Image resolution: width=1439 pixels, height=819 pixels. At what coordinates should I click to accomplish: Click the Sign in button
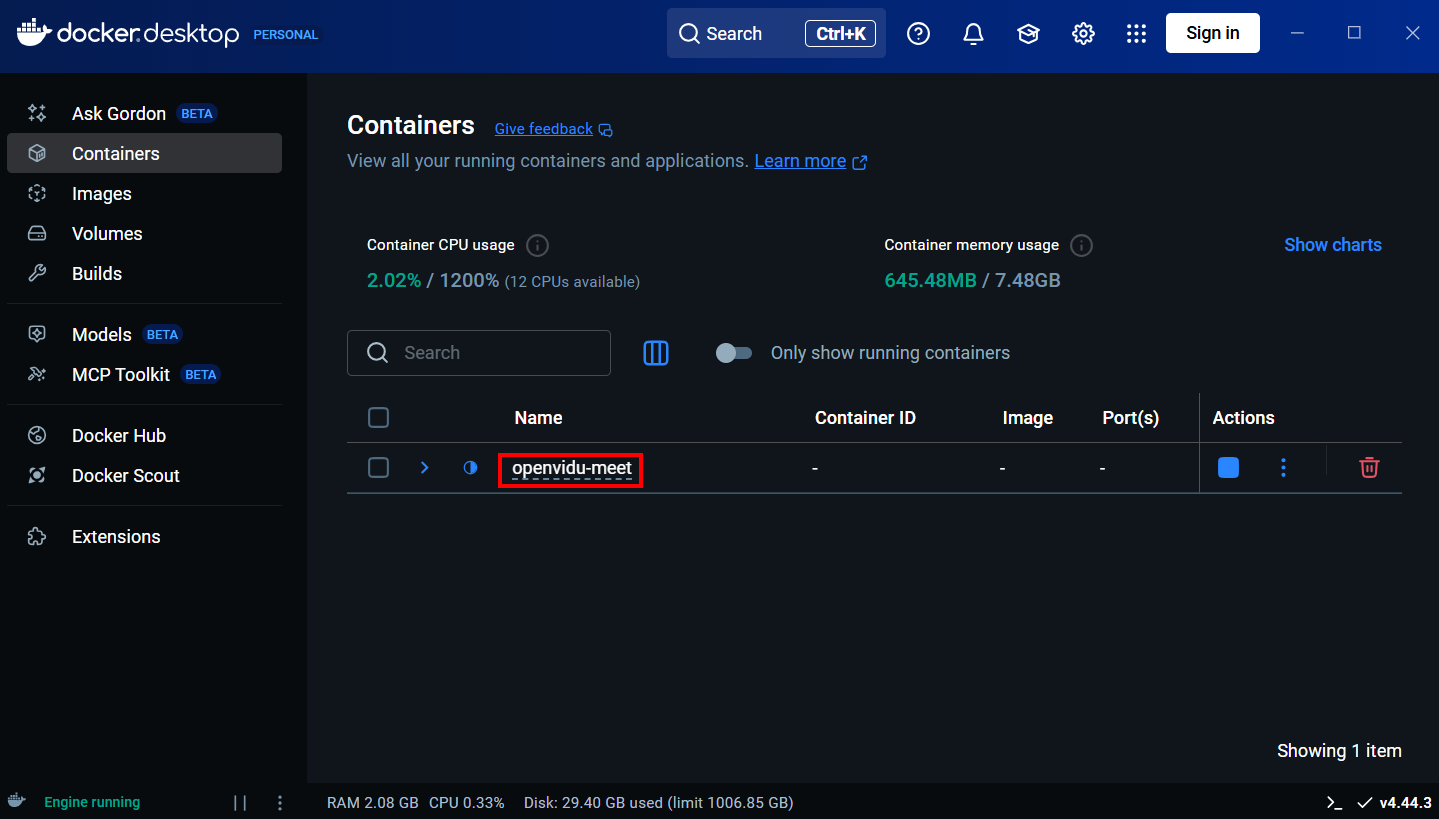(1212, 33)
